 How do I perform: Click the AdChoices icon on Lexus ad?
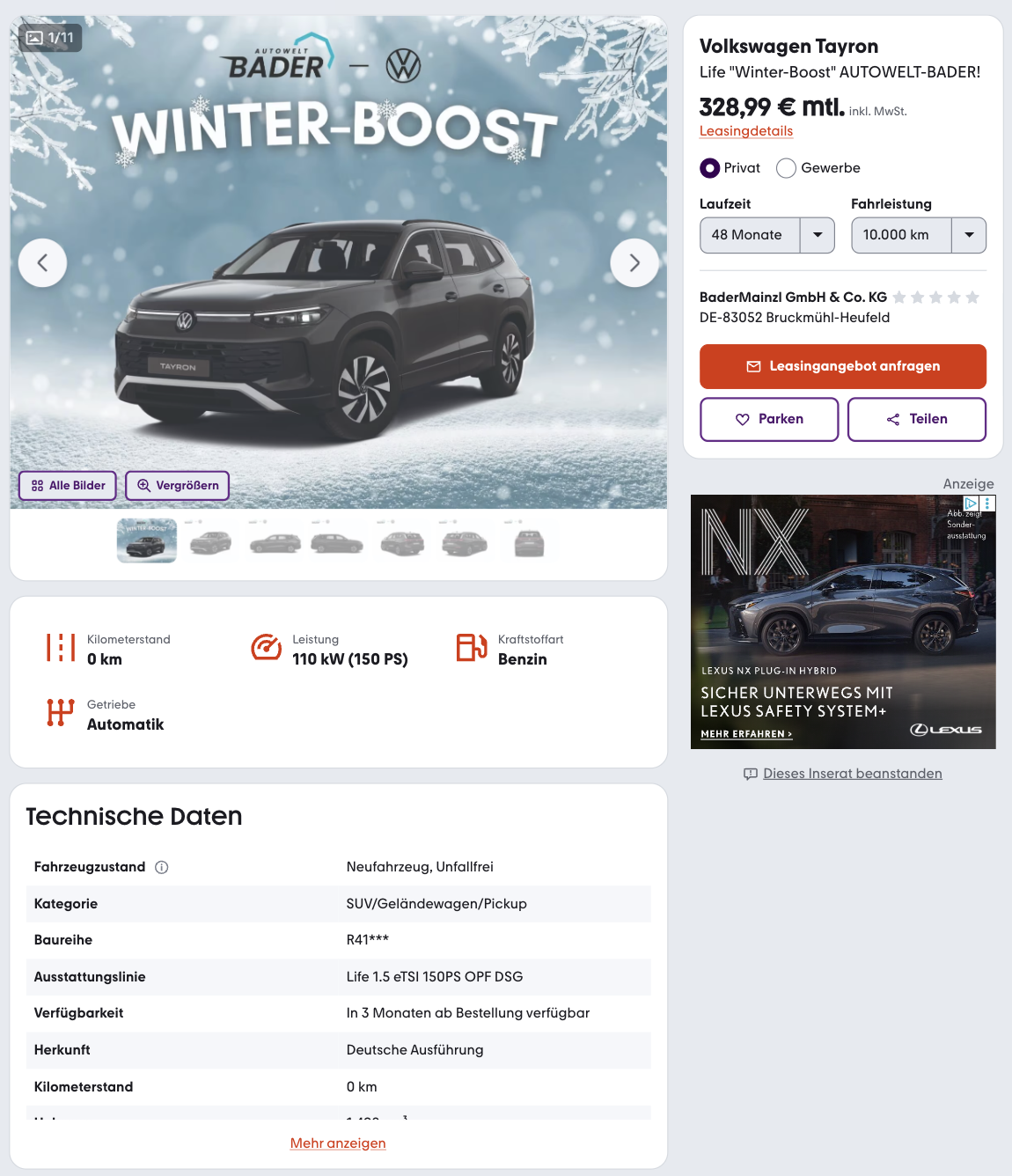pos(972,503)
